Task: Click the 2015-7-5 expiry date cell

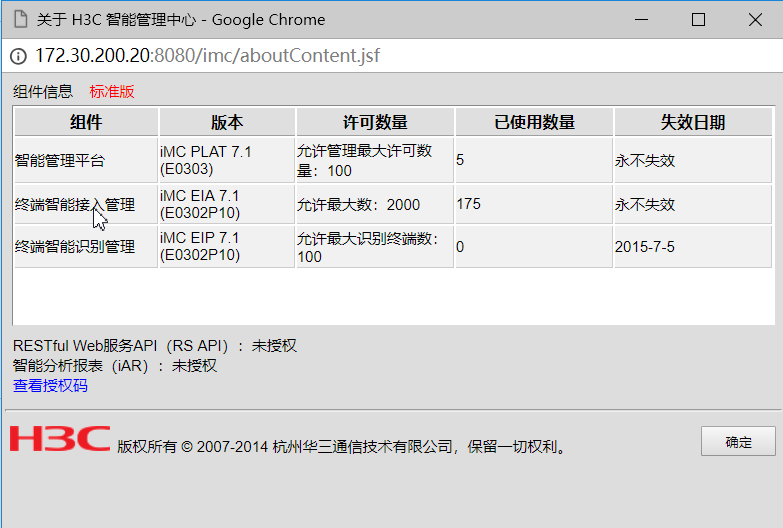Action: pyautogui.click(x=645, y=247)
